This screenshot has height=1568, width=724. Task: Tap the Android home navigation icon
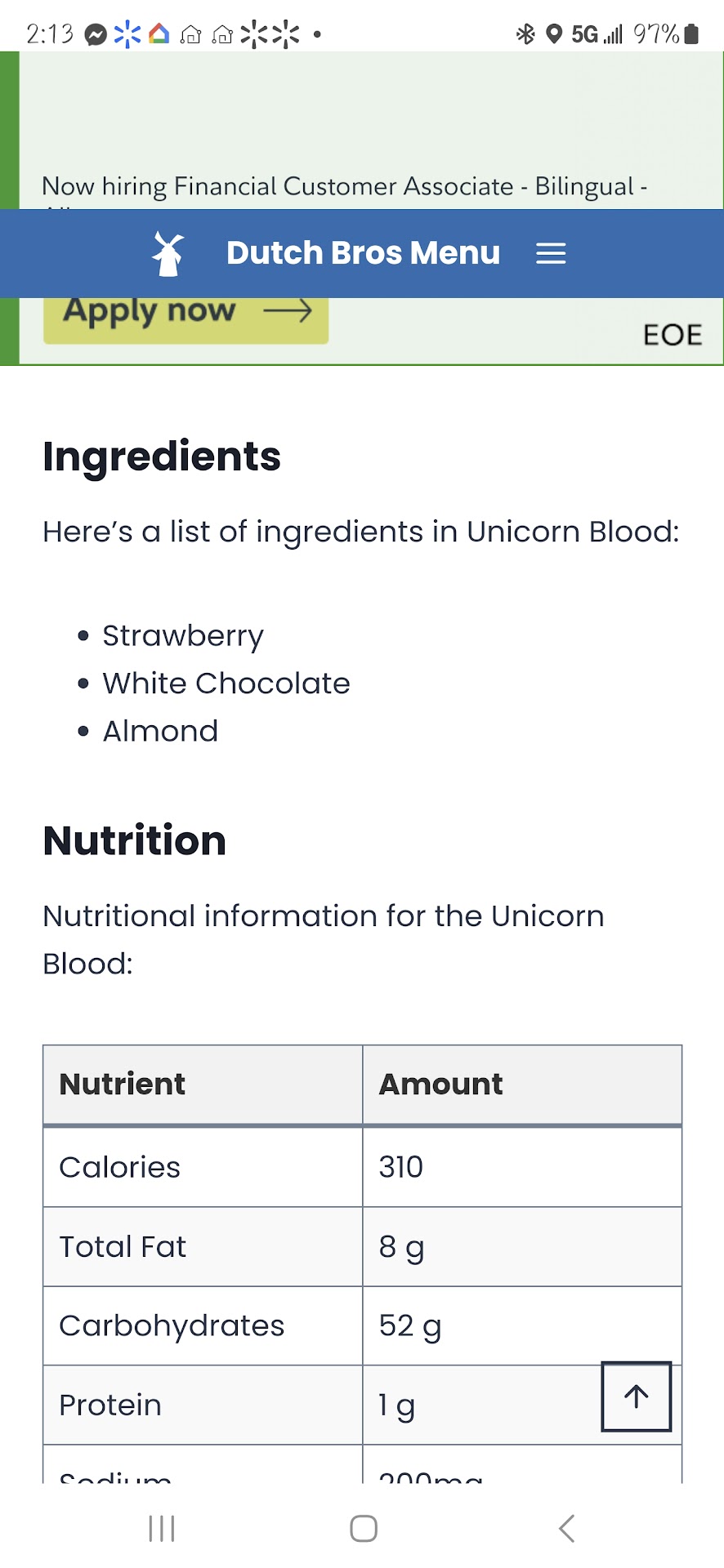point(363,1529)
